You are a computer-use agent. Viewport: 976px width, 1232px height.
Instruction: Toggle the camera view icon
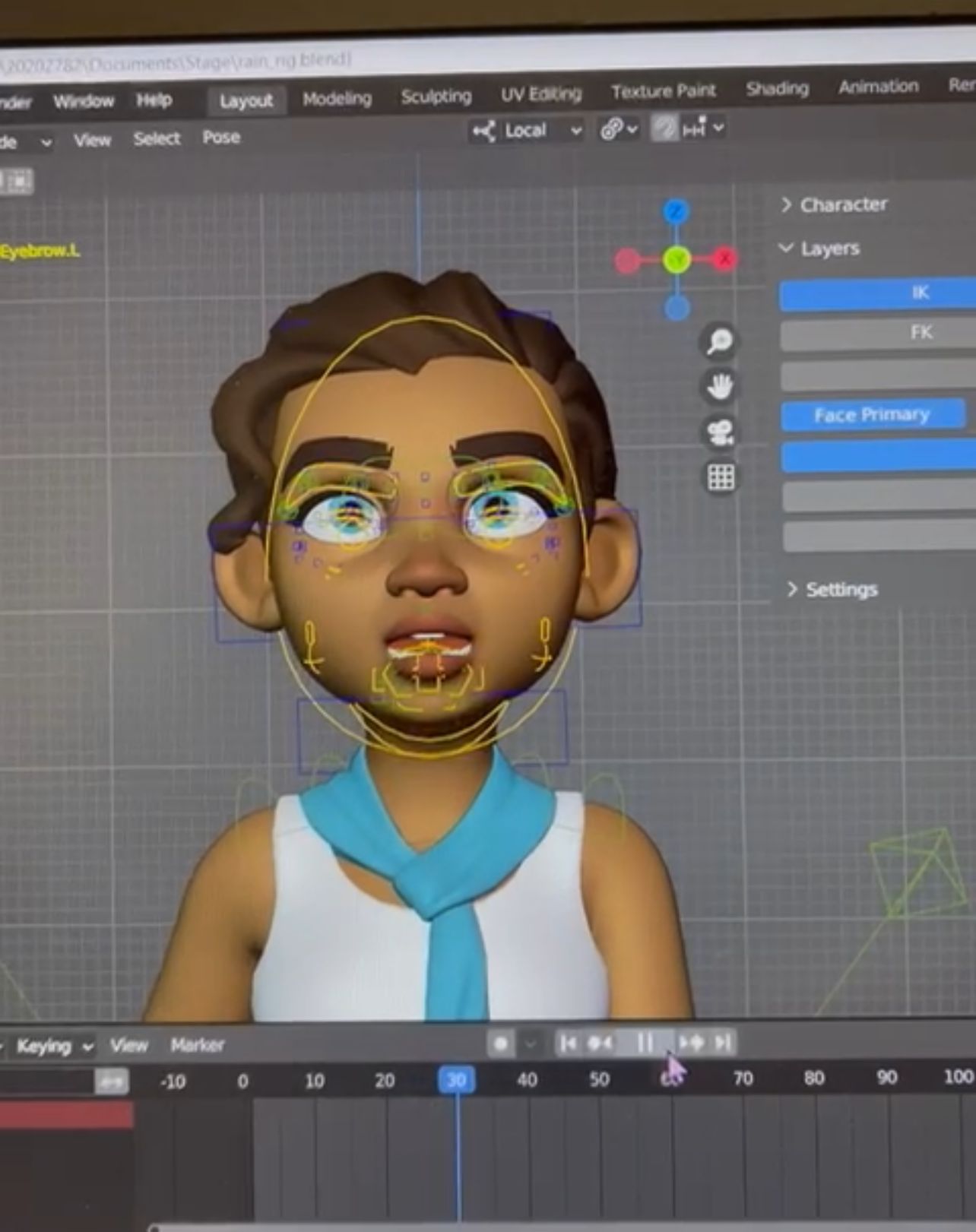pyautogui.click(x=720, y=433)
